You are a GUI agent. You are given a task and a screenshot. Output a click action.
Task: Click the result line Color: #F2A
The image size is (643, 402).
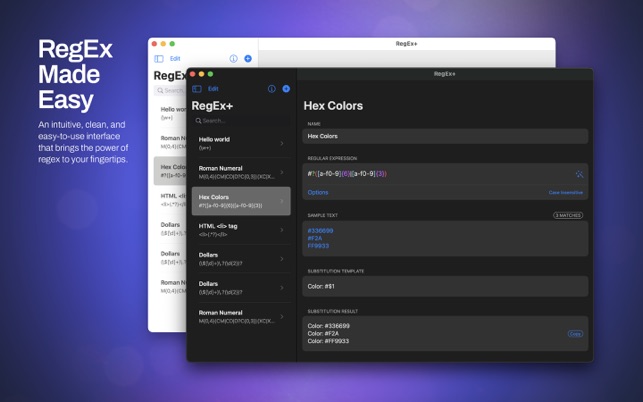coord(323,333)
